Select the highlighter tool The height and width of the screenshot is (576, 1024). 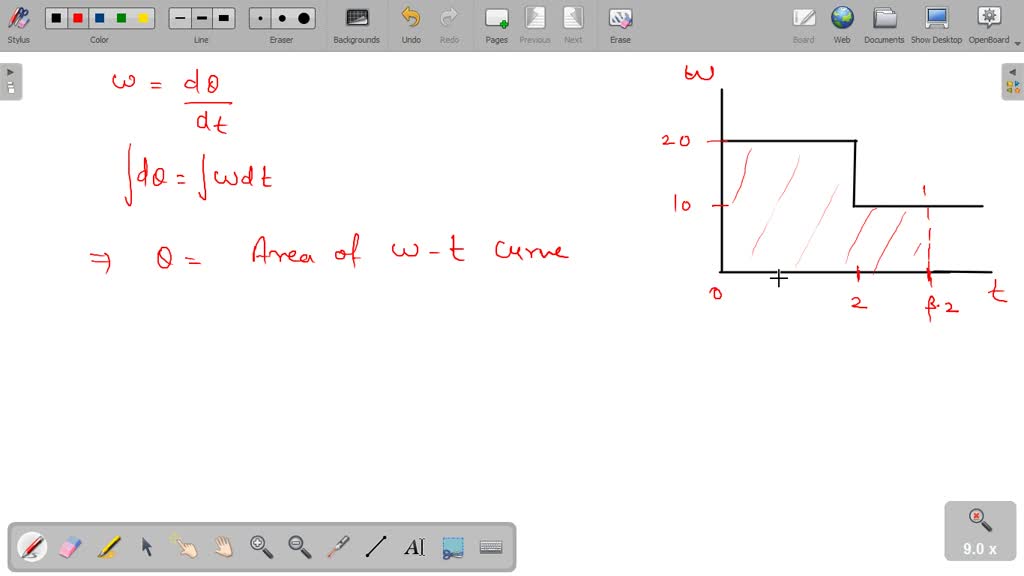click(x=108, y=547)
